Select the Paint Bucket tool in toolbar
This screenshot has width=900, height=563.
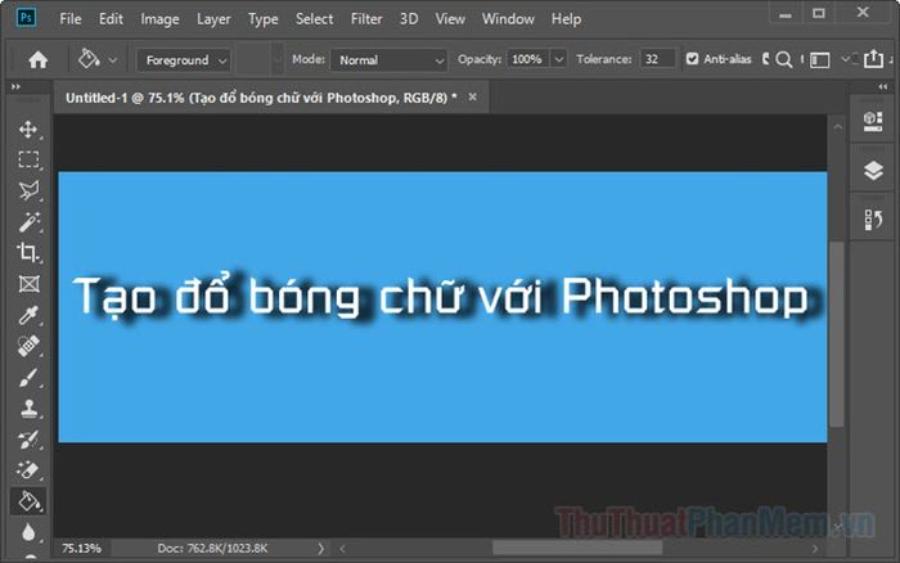click(x=28, y=501)
